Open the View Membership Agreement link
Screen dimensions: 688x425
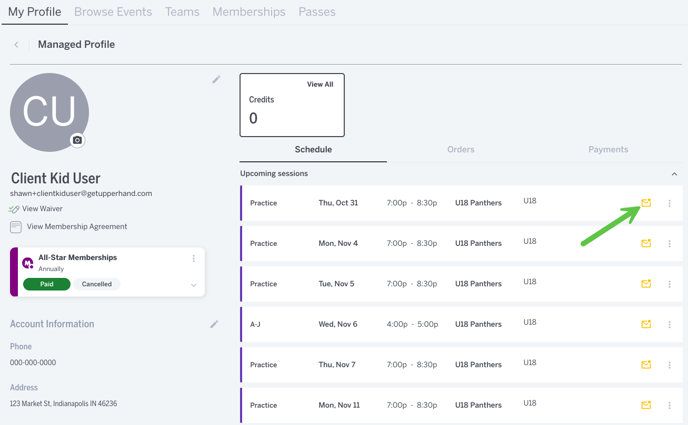click(x=77, y=226)
